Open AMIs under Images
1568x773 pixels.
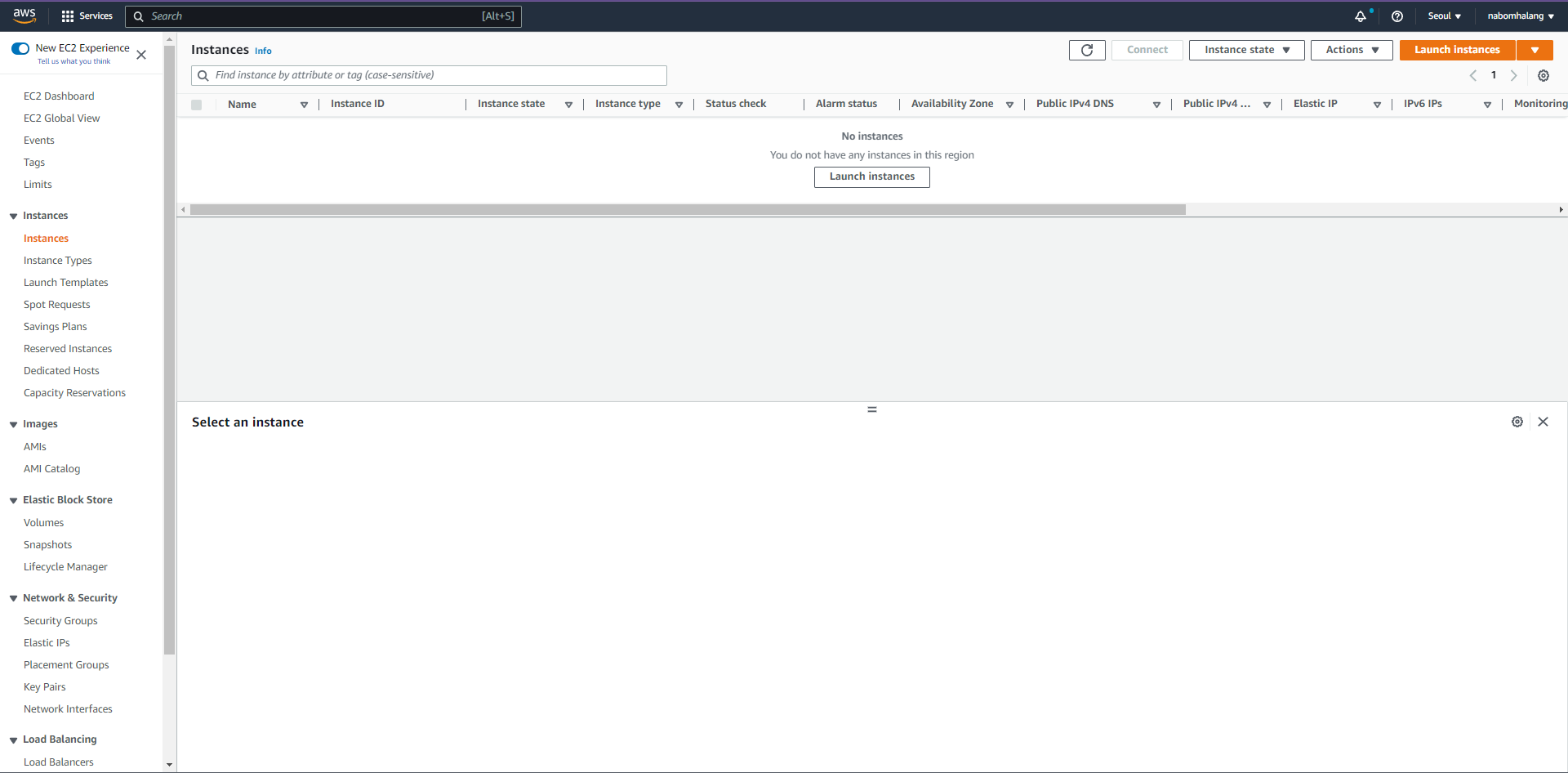tap(35, 447)
